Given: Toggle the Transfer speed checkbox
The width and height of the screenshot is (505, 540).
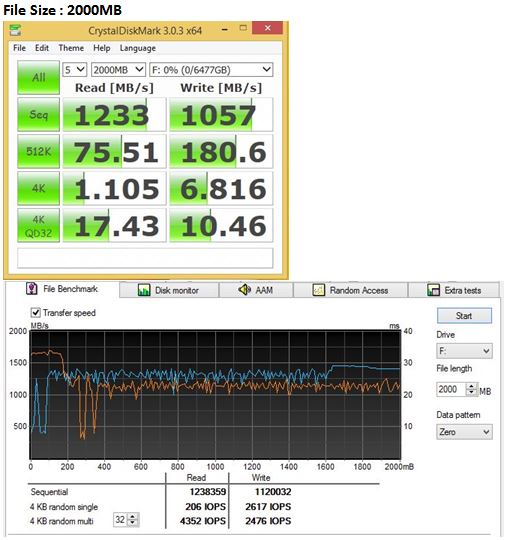Looking at the screenshot, I should [x=35, y=312].
